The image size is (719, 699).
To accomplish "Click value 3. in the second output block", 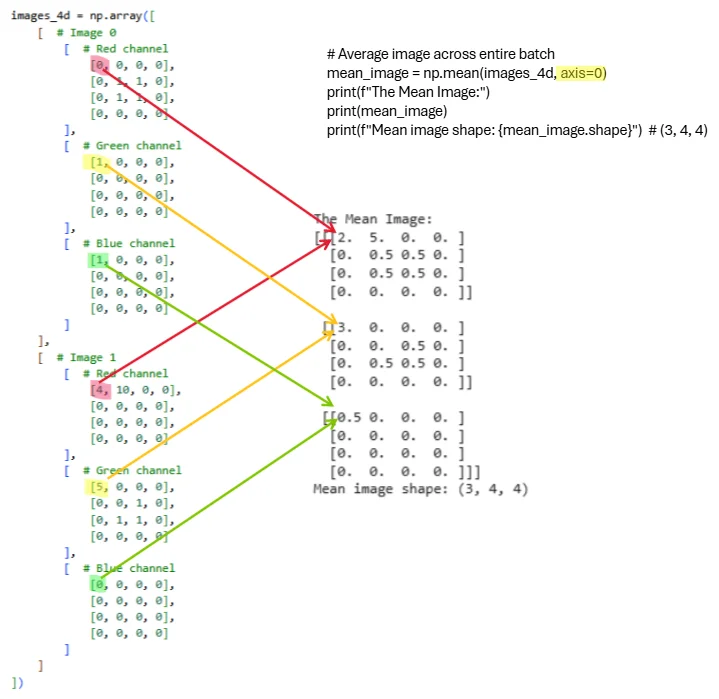I will tap(340, 327).
